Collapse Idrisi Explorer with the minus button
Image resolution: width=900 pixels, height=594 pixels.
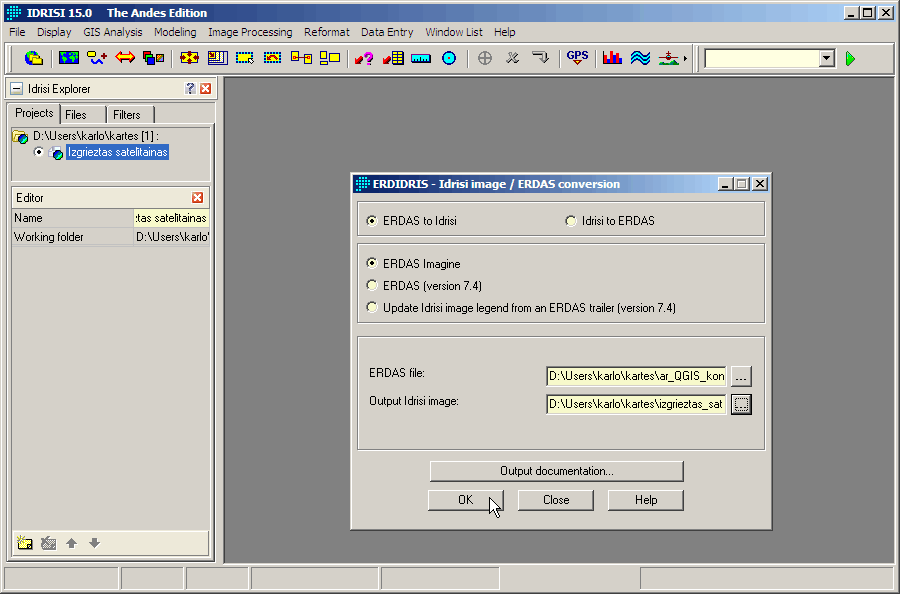tap(17, 88)
